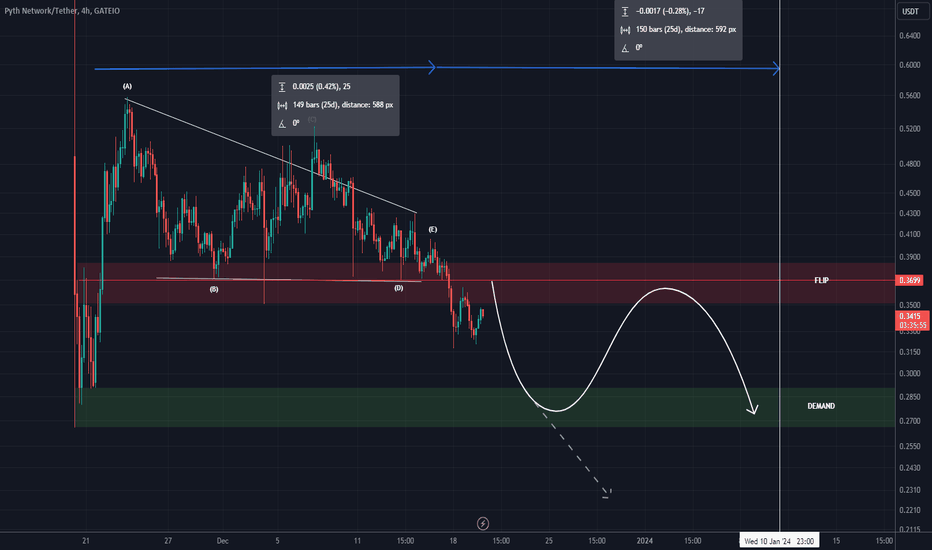Select the green demand zone rectangle
The width and height of the screenshot is (932, 550).
[485, 407]
